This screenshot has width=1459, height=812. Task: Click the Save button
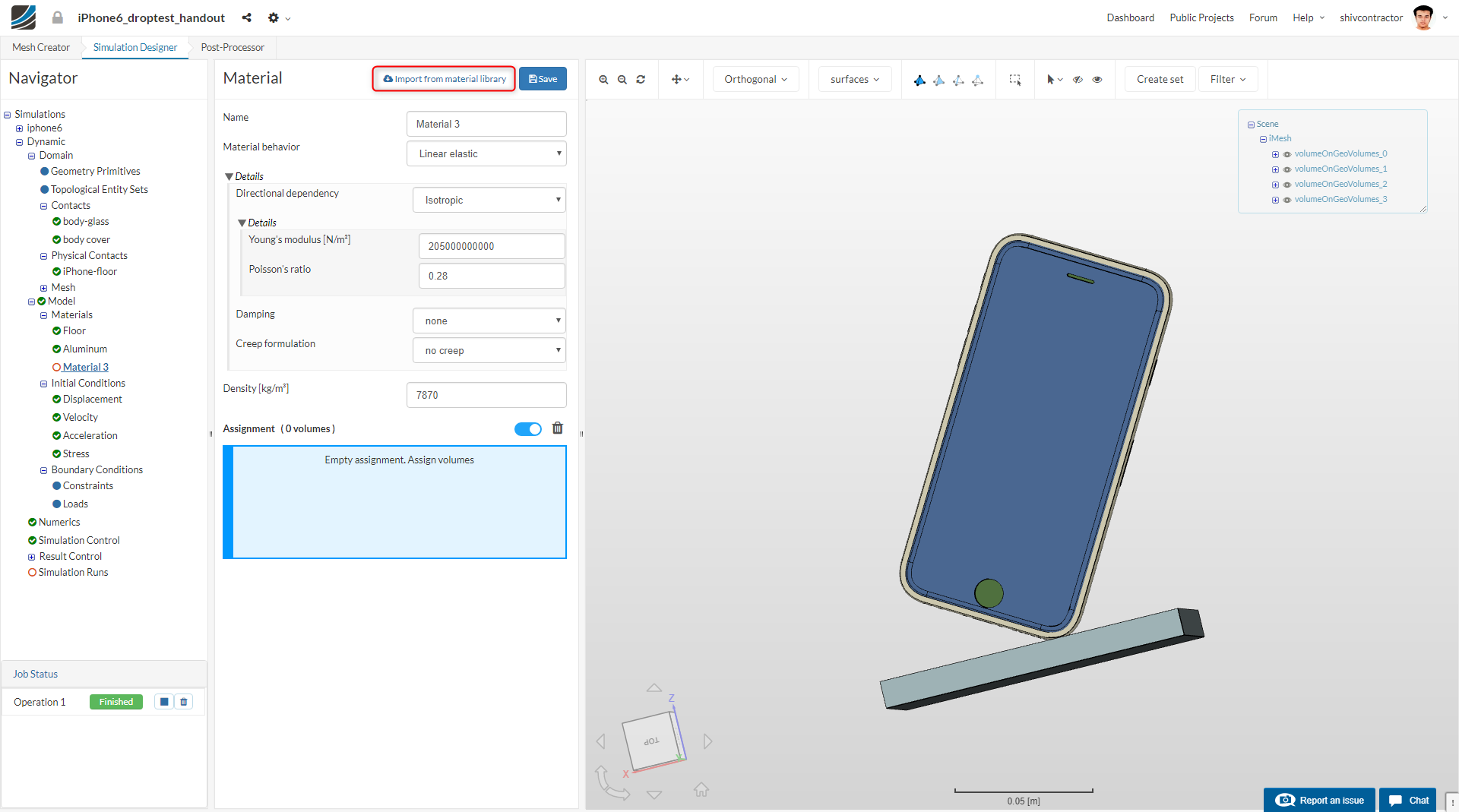[x=543, y=78]
